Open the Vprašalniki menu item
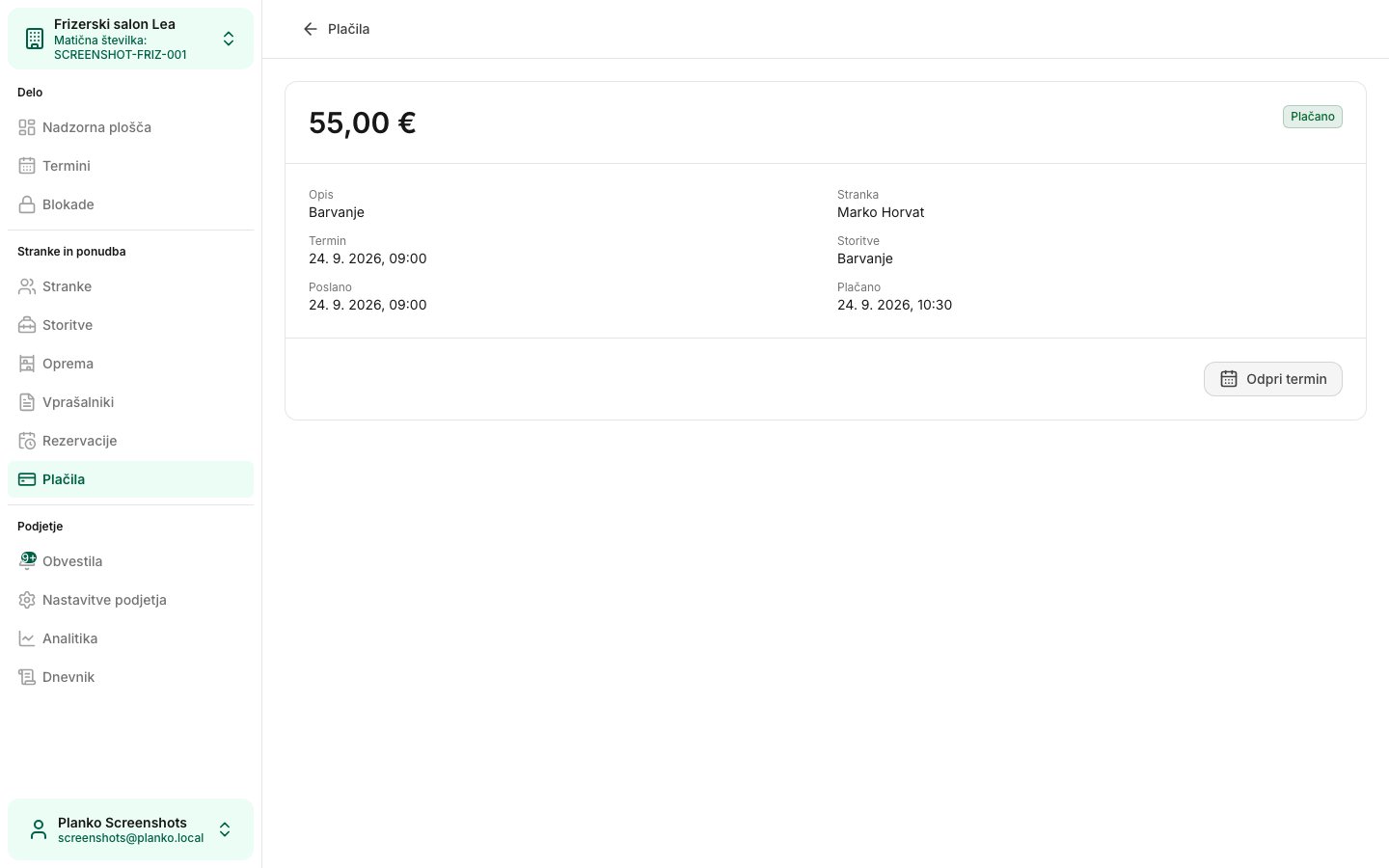Screen dimensions: 1389x868 130,402
